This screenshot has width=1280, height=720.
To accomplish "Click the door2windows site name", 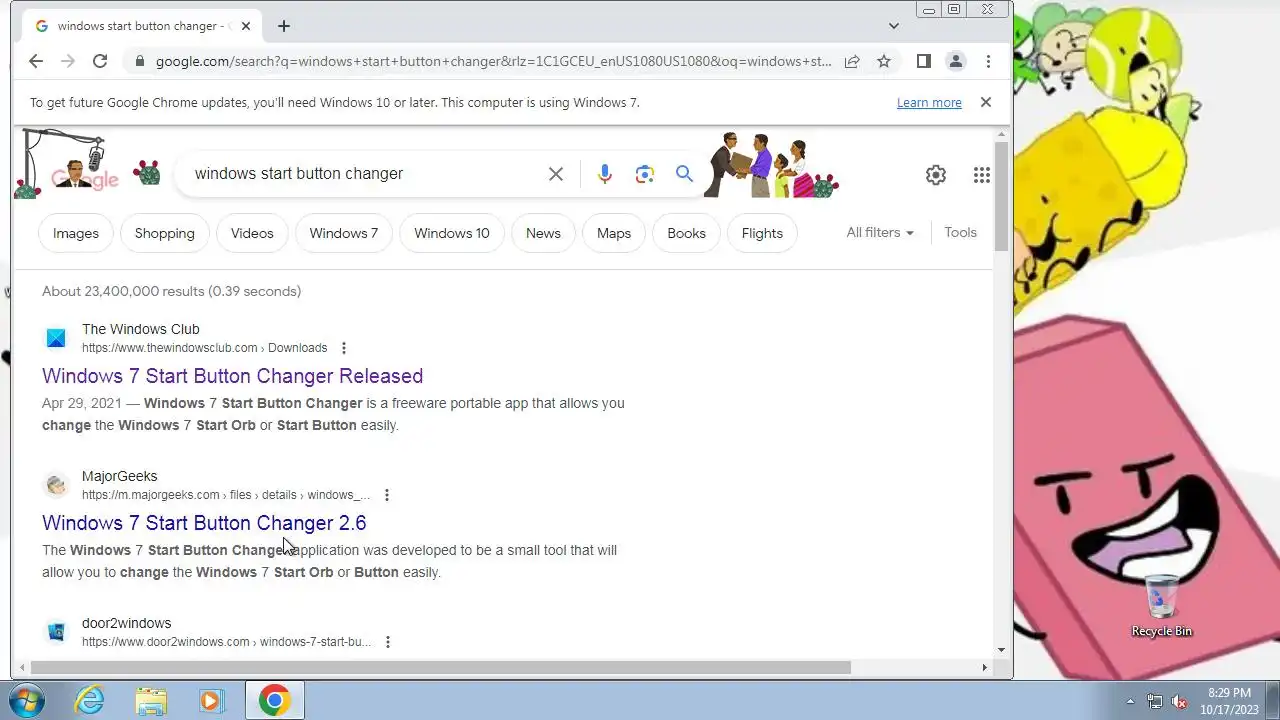I will coord(127,623).
